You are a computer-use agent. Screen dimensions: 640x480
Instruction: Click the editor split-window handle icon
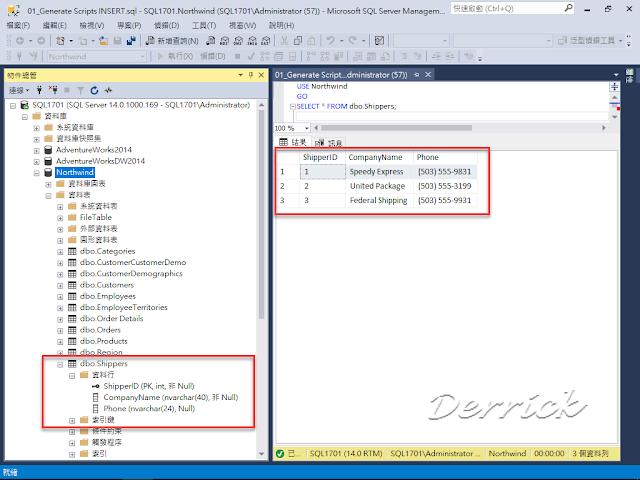point(614,87)
